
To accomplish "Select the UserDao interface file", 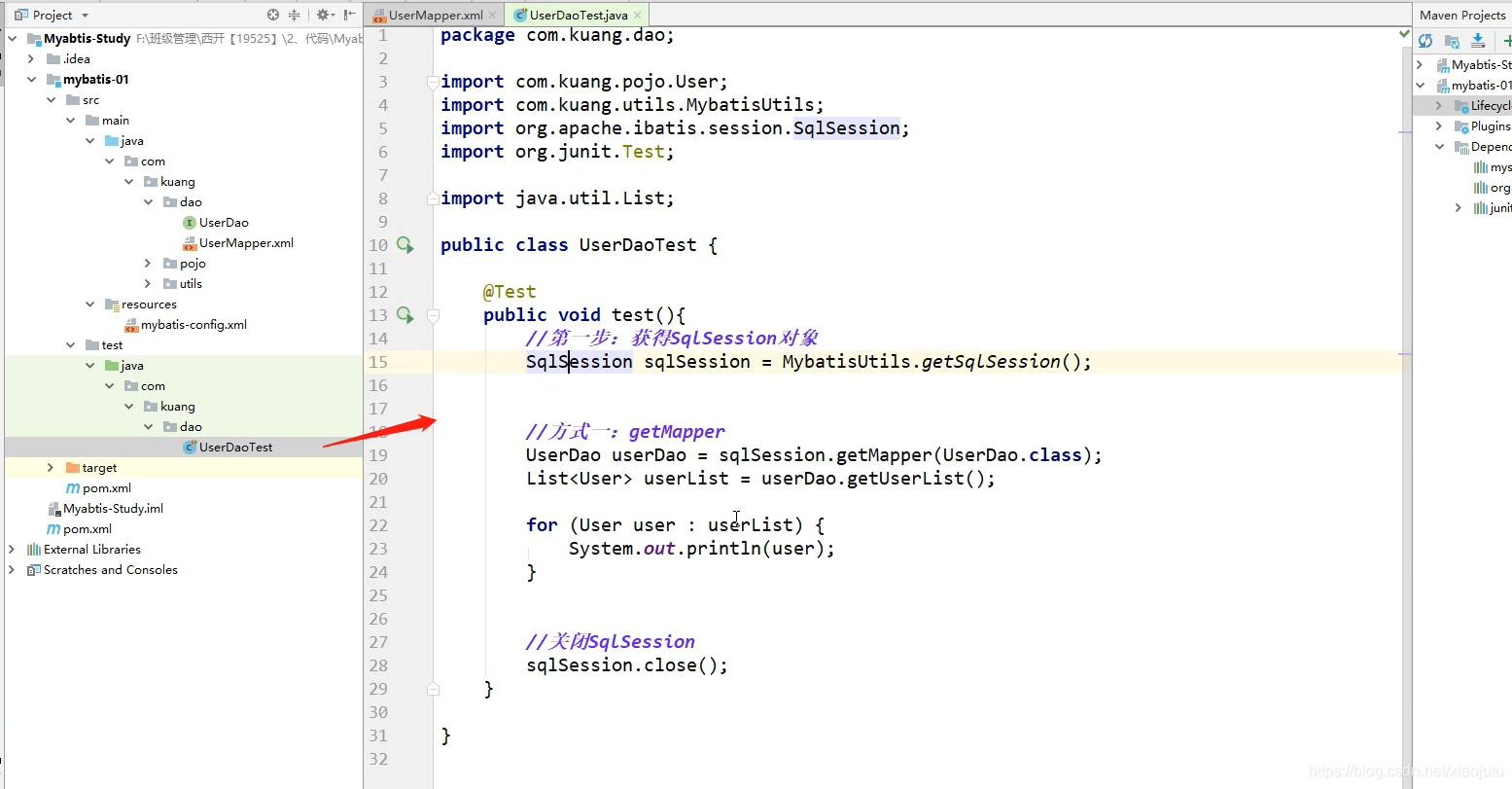I will 216,223.
